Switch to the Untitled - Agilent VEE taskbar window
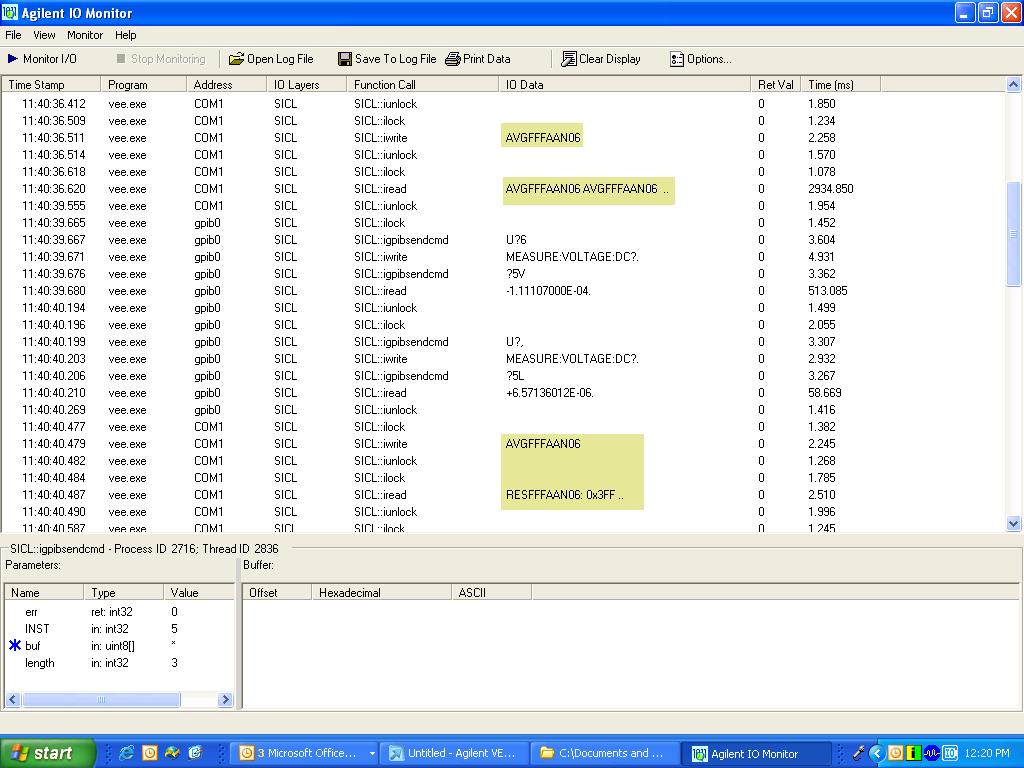The image size is (1024, 768). pos(453,753)
